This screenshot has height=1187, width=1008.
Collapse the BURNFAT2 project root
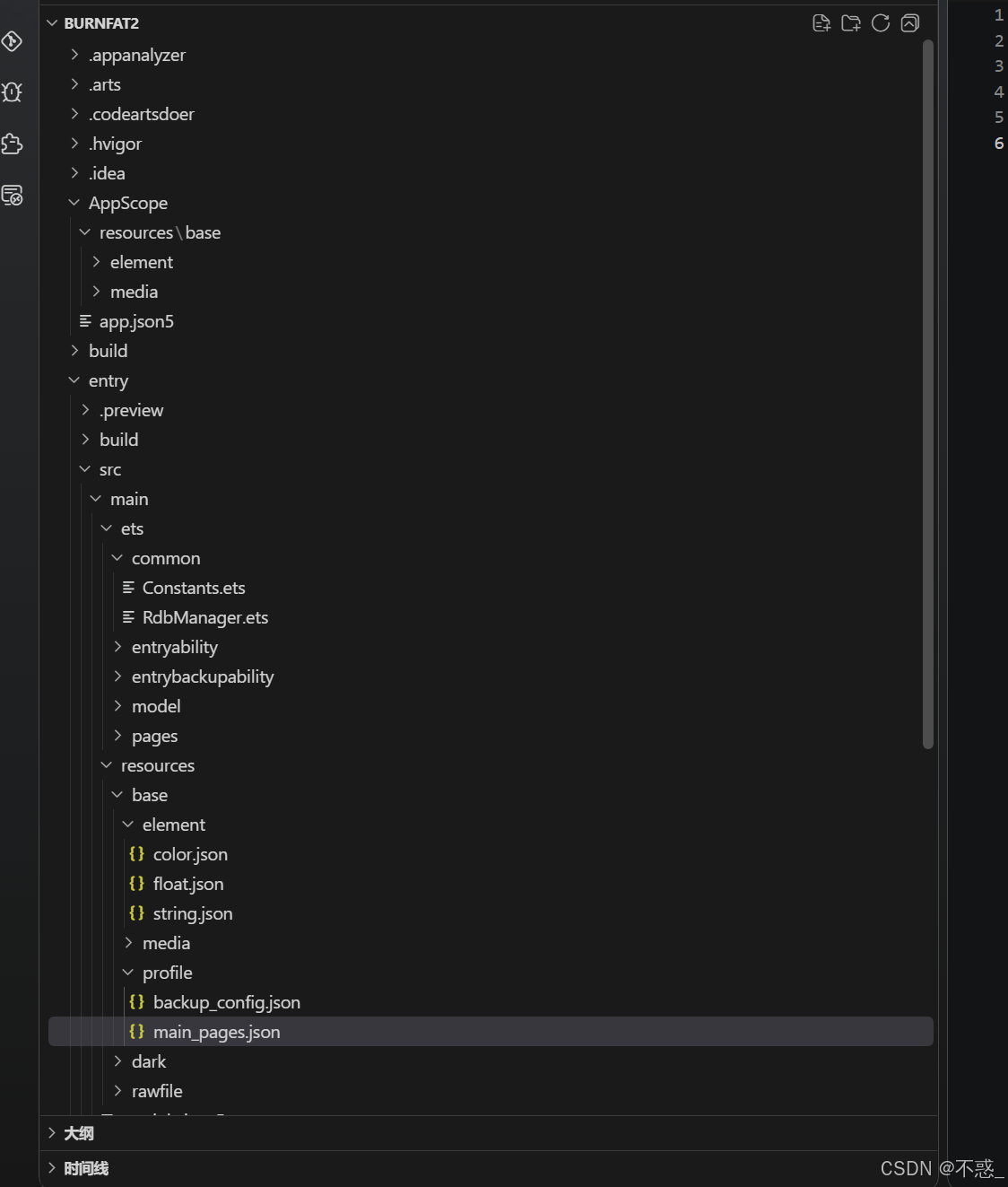[x=52, y=23]
